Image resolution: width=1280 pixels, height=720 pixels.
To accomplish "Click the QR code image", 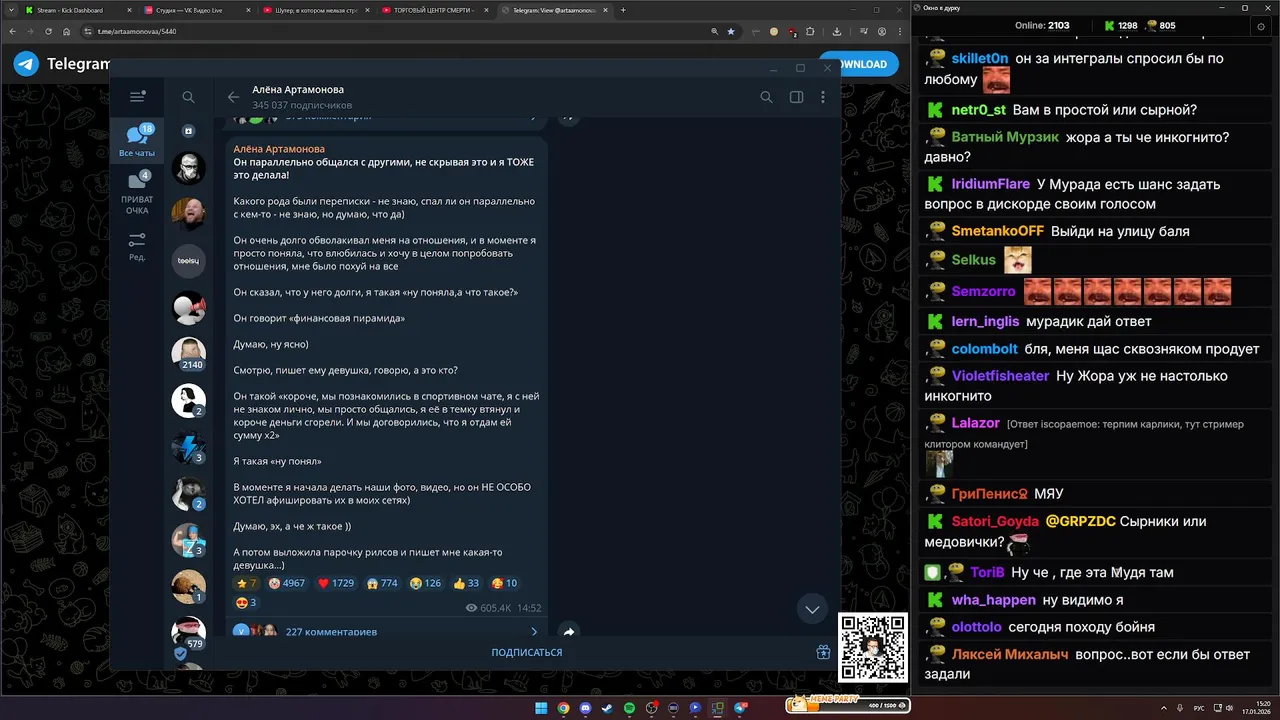I will coord(872,647).
